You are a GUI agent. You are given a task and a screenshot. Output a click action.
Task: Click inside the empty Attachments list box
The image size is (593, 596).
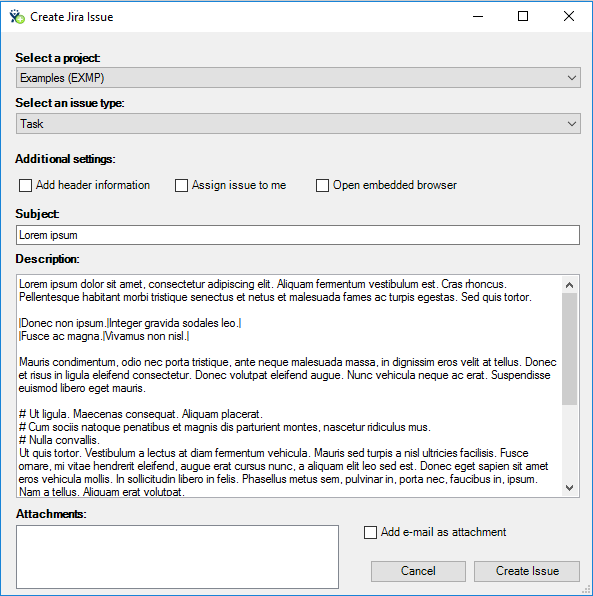click(x=177, y=557)
